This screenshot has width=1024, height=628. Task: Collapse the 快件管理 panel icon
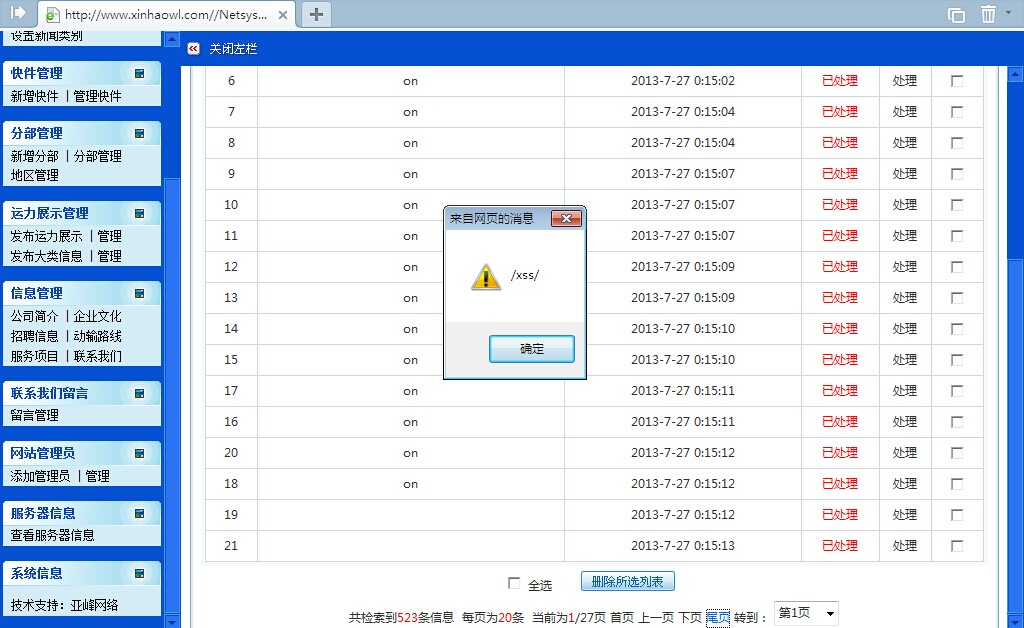point(139,73)
